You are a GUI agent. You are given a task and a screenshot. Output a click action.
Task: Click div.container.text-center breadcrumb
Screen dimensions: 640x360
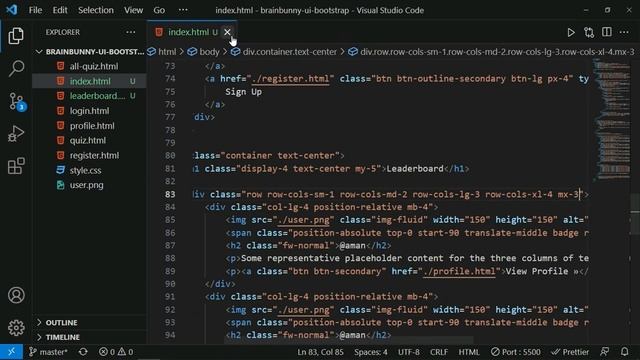pos(284,52)
